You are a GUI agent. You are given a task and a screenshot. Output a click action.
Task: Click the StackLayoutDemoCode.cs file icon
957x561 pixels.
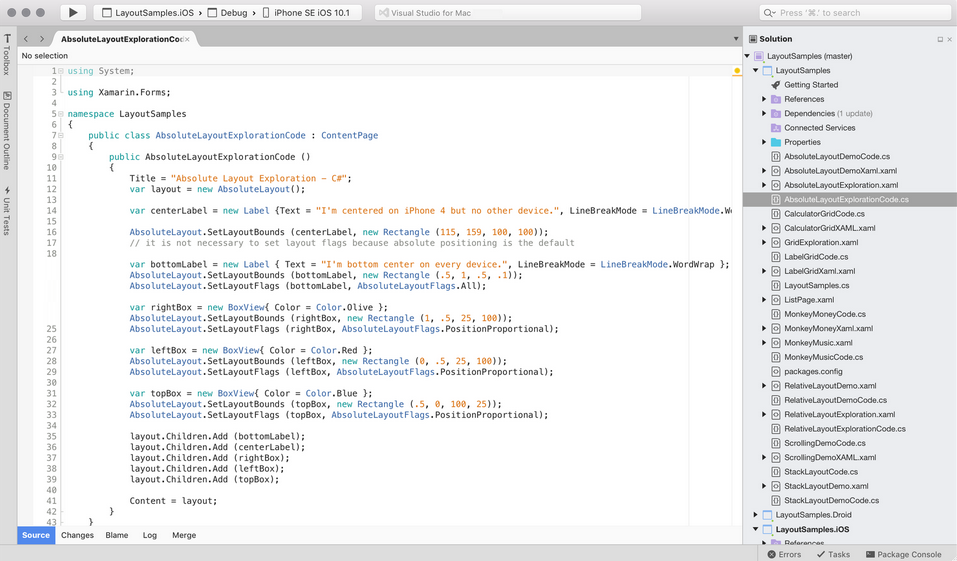point(776,501)
